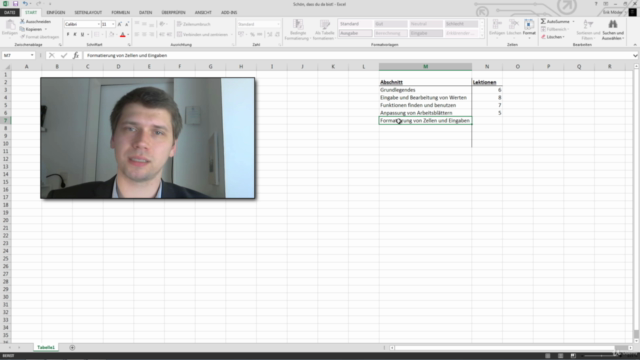Click inside the formula bar text field

click(358, 56)
